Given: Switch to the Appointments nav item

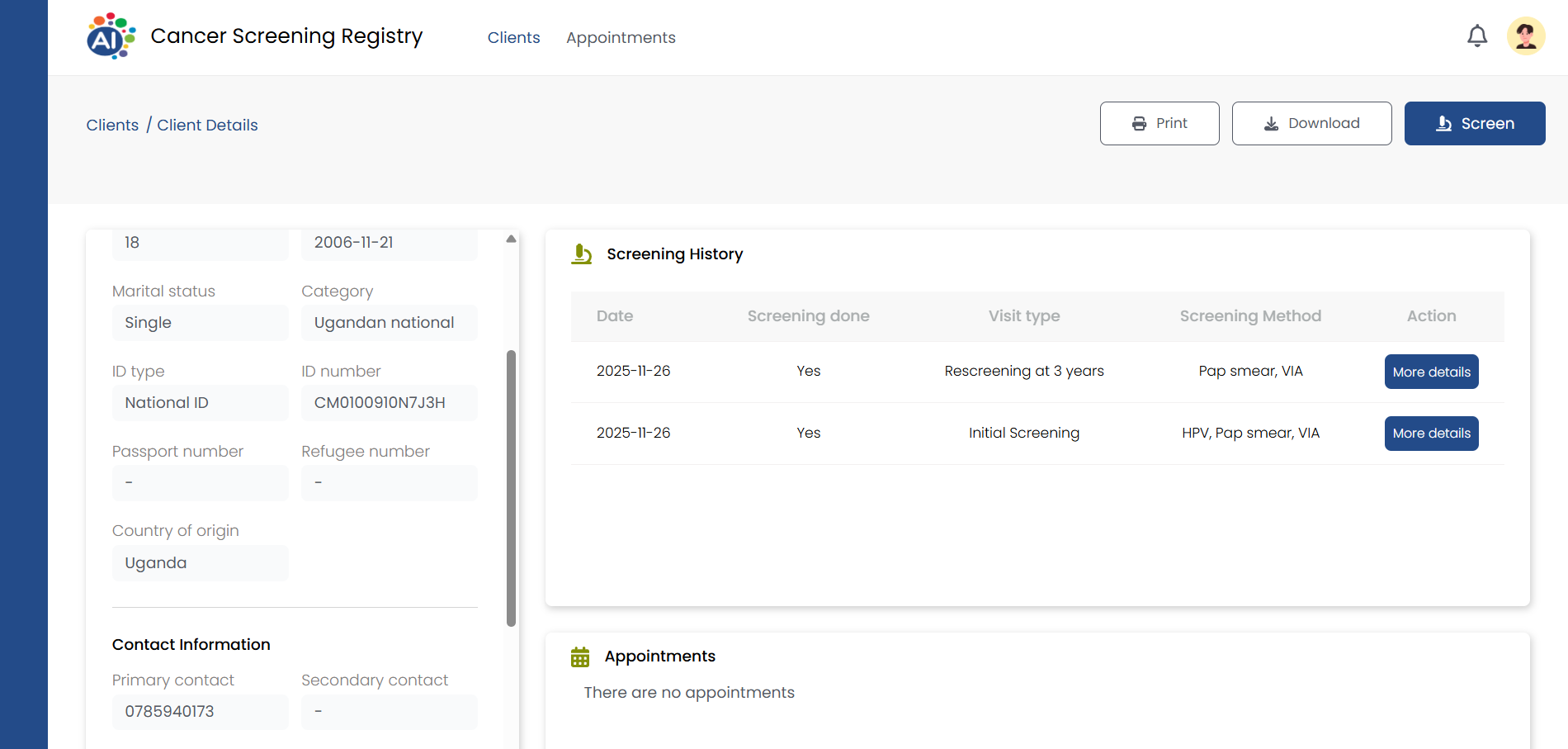Looking at the screenshot, I should 621,38.
